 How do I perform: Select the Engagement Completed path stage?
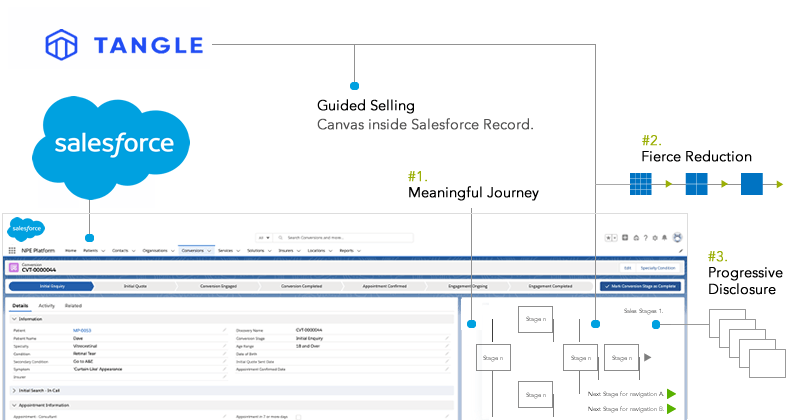tap(551, 286)
